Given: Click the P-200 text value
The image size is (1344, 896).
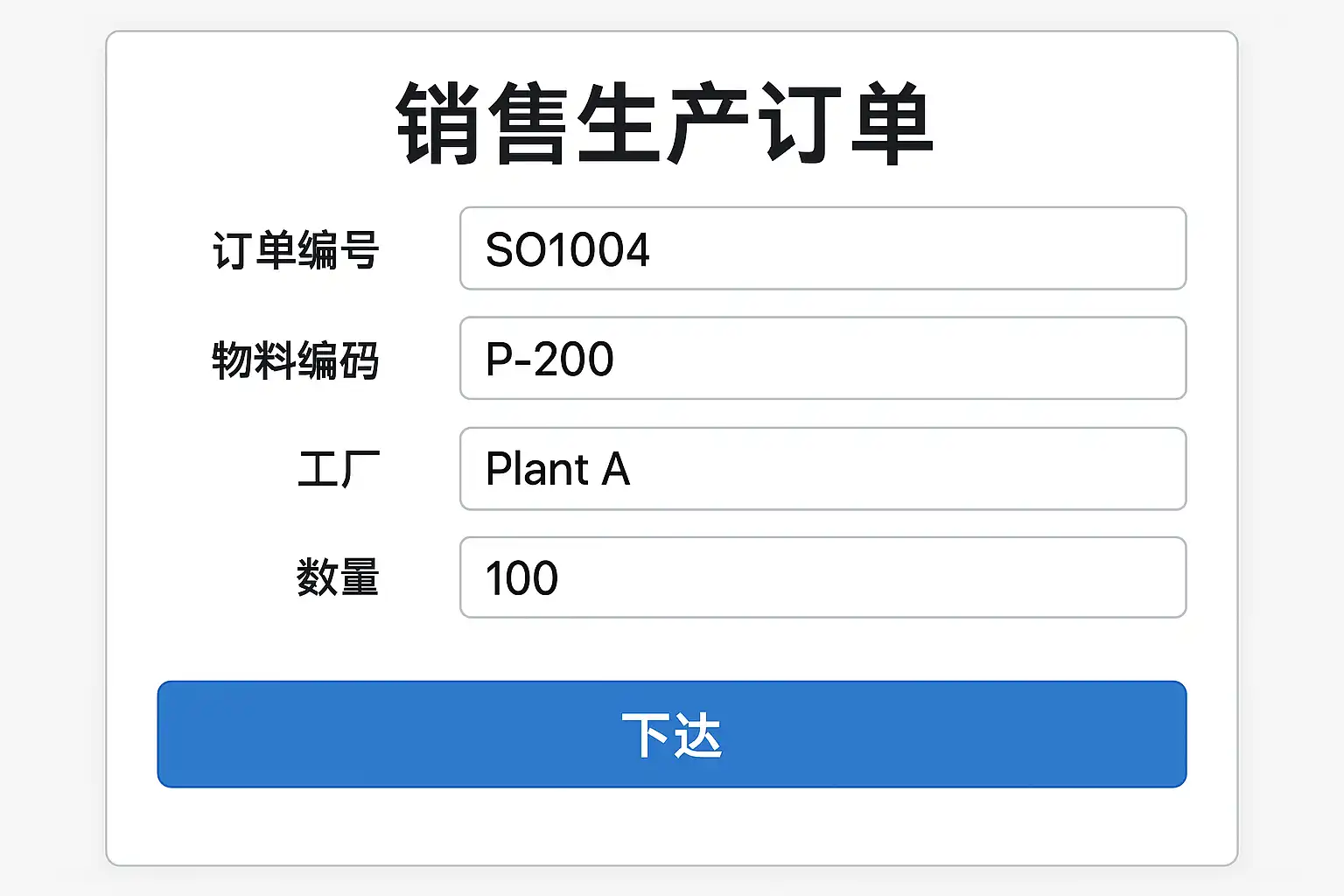Looking at the screenshot, I should [x=549, y=359].
